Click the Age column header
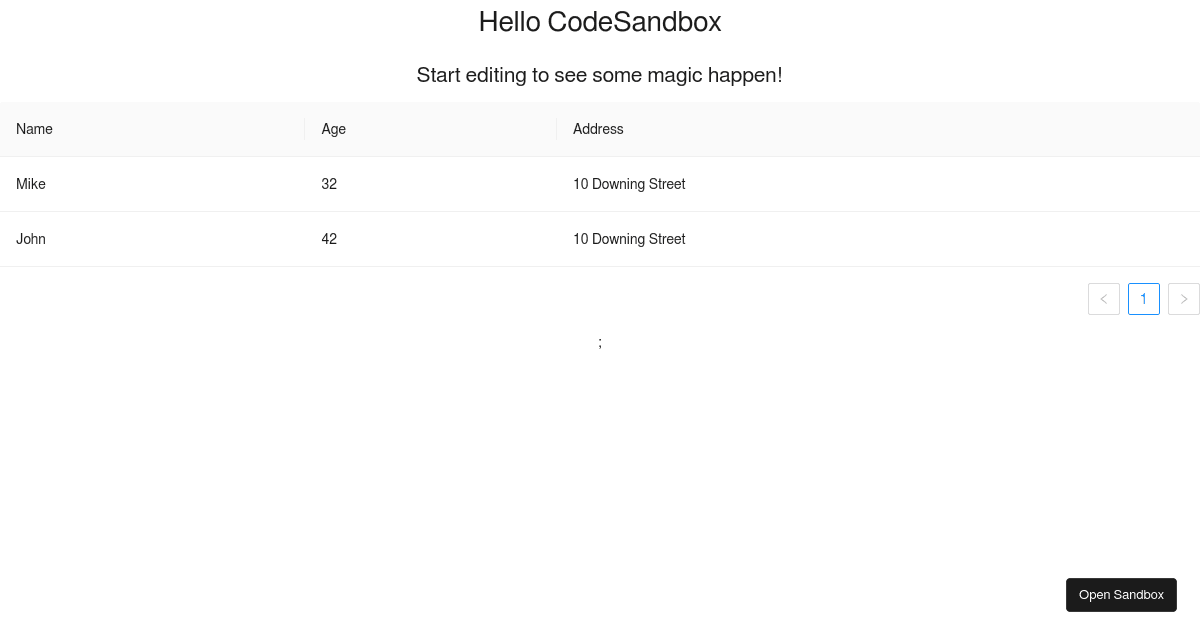The height and width of the screenshot is (630, 1200). click(431, 129)
